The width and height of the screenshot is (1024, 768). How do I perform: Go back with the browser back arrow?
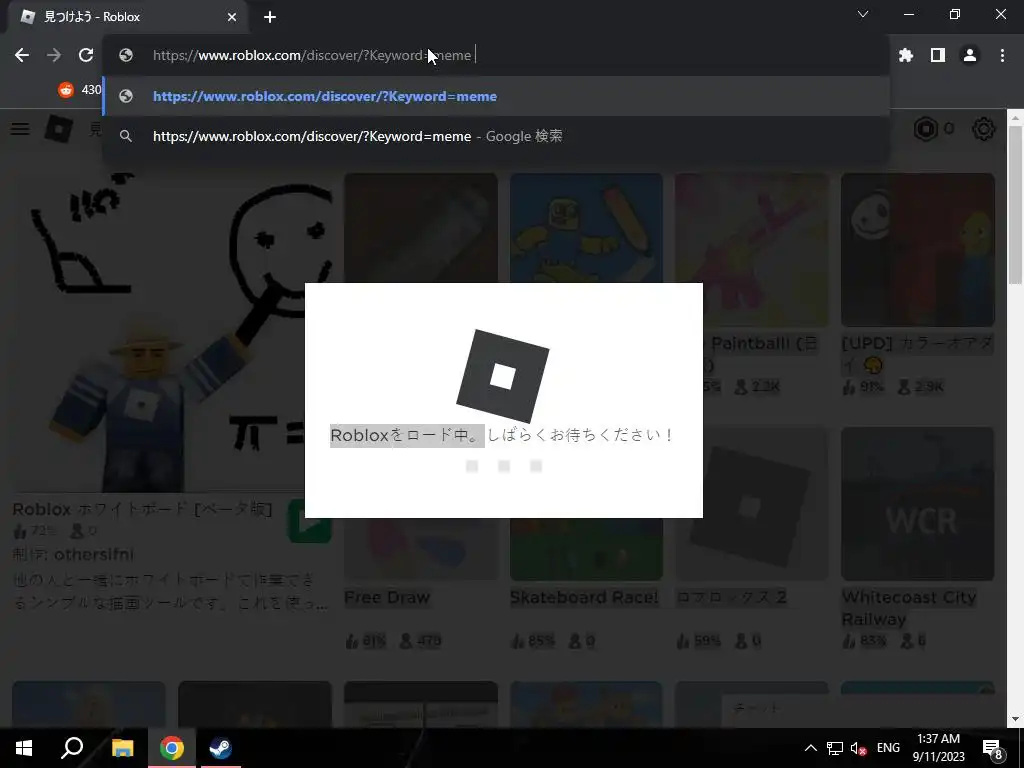(22, 56)
